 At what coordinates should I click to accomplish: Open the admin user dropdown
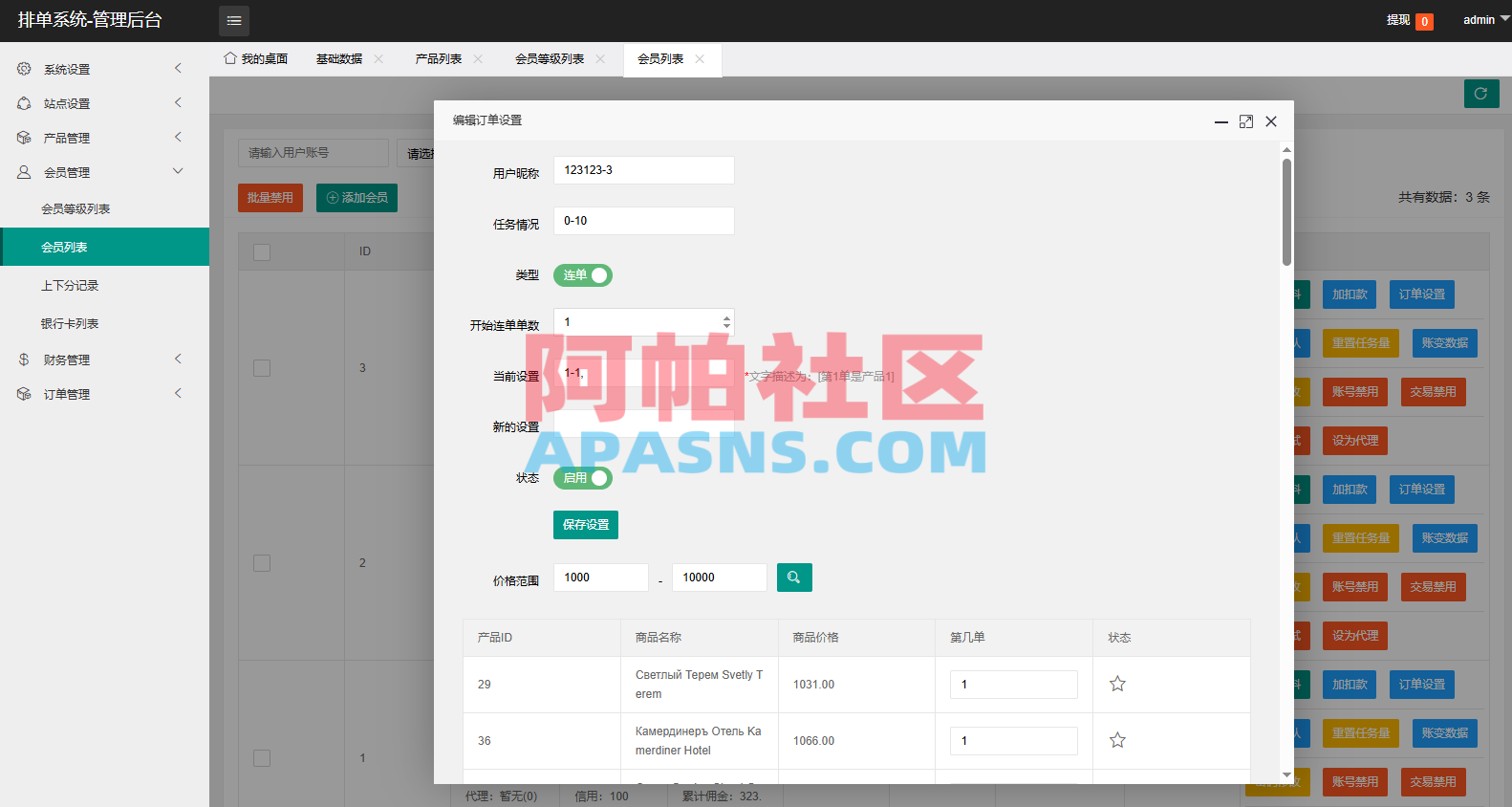[1486, 19]
